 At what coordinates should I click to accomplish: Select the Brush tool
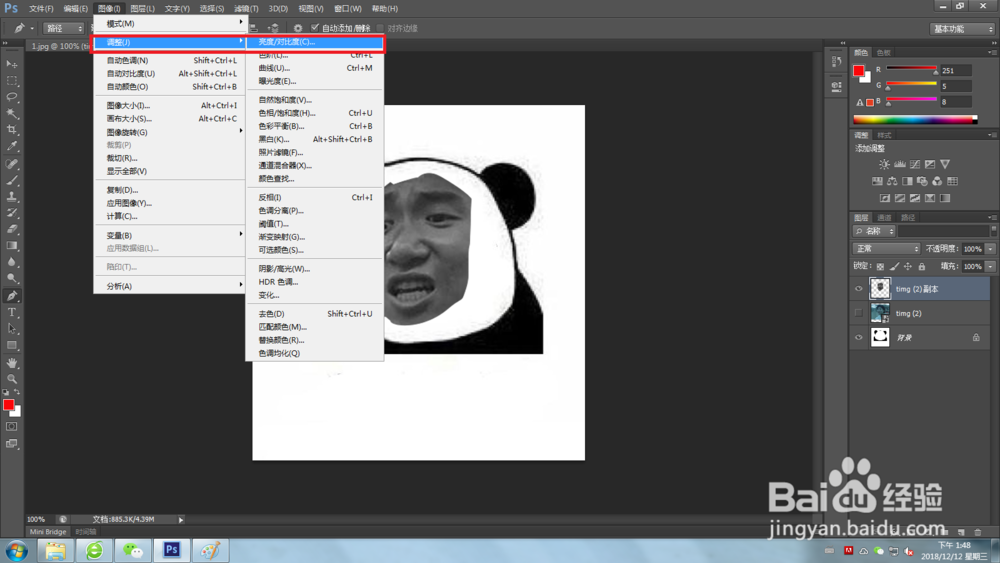pyautogui.click(x=11, y=180)
